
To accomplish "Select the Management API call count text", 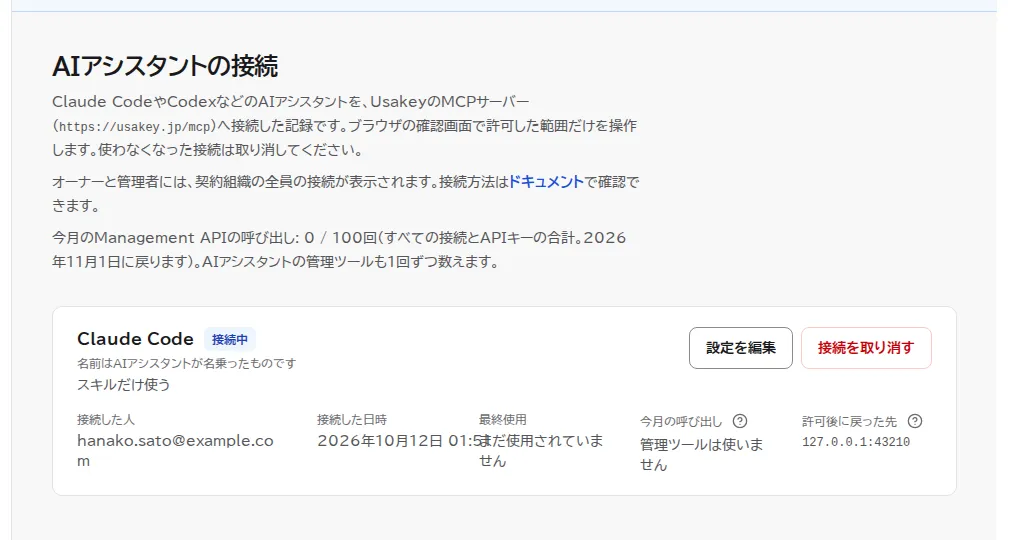I will (339, 250).
